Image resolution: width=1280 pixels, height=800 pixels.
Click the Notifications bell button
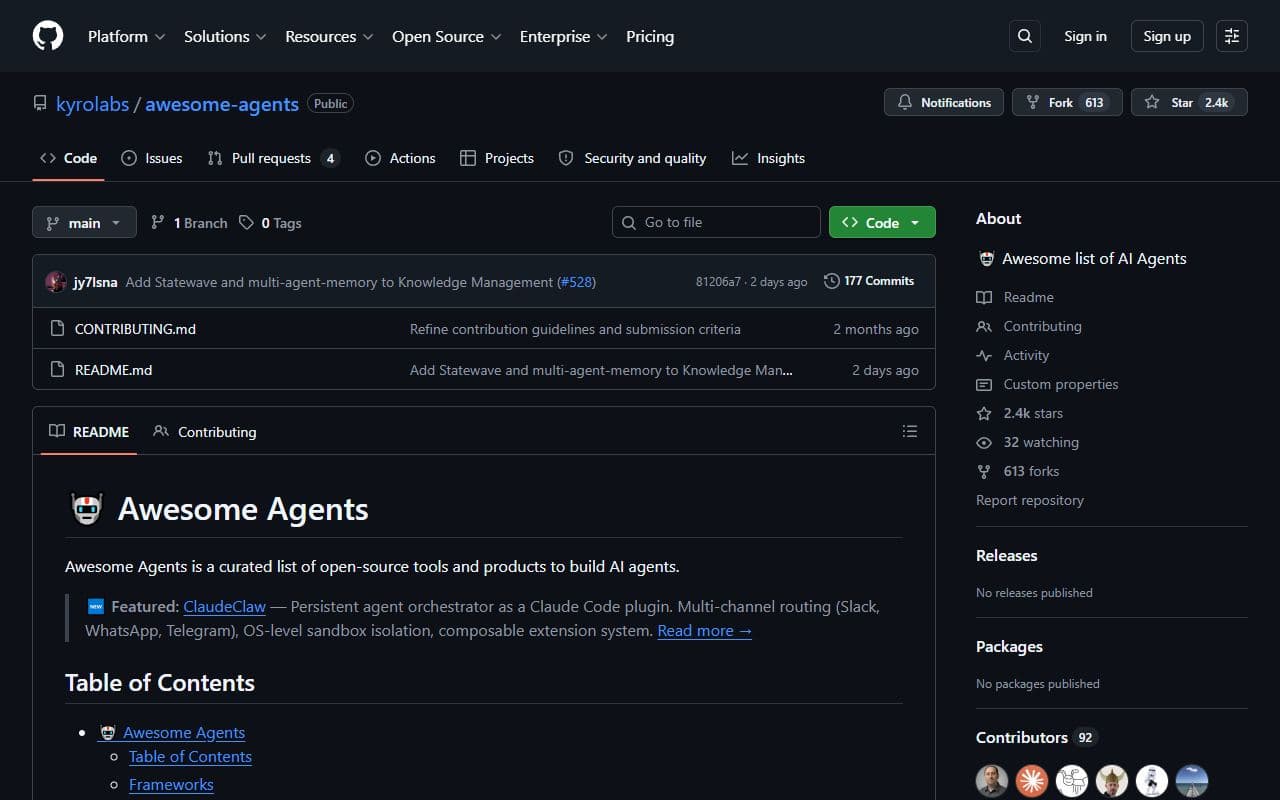point(944,102)
